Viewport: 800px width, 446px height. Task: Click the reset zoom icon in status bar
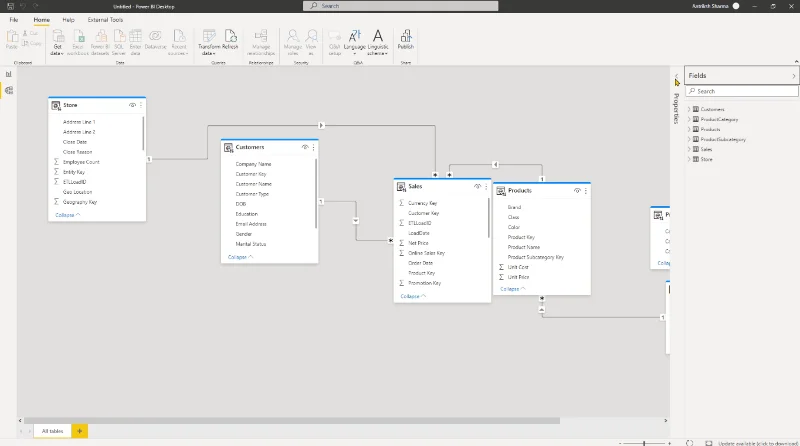(x=689, y=443)
